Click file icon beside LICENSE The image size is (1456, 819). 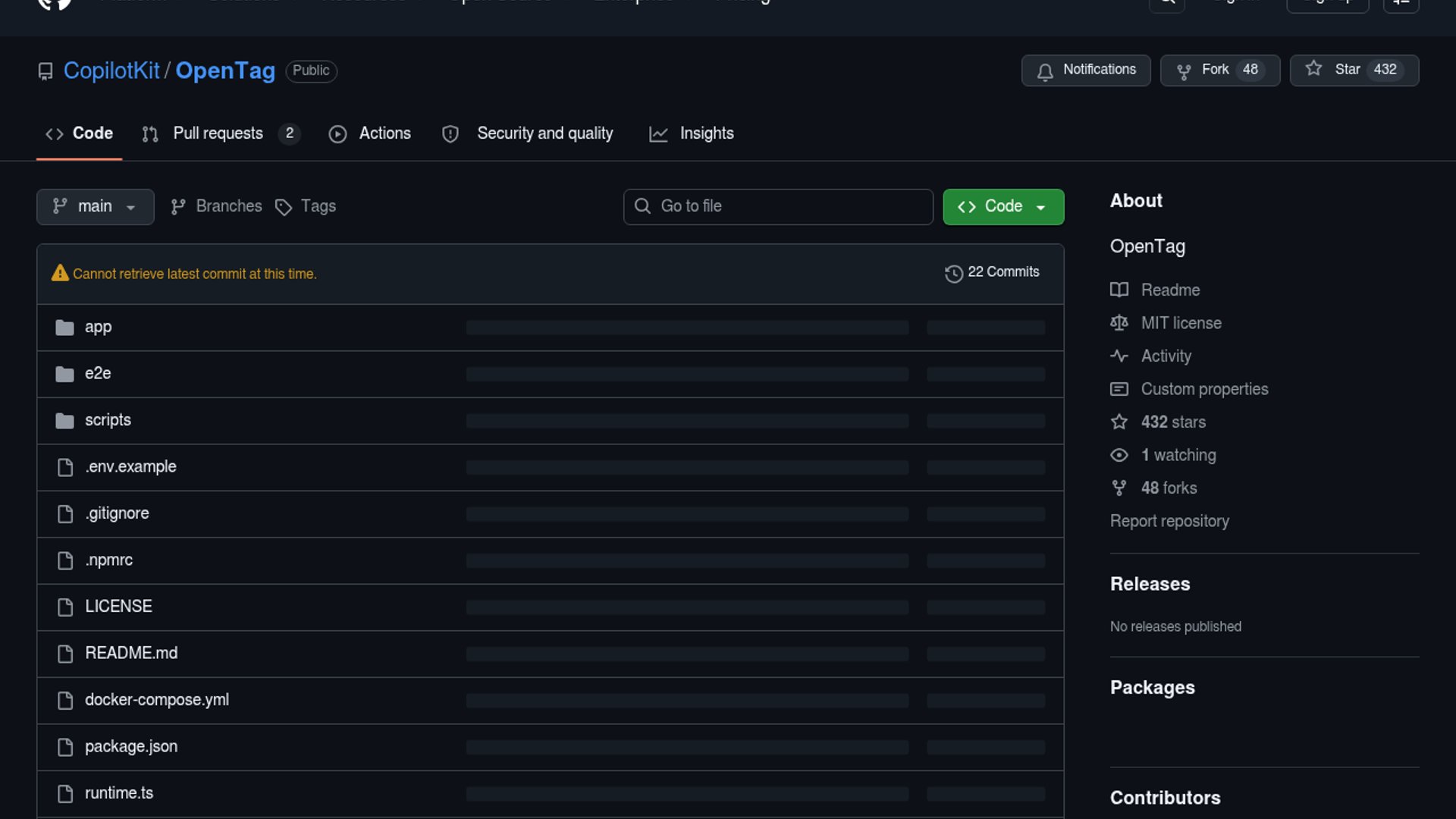(65, 607)
